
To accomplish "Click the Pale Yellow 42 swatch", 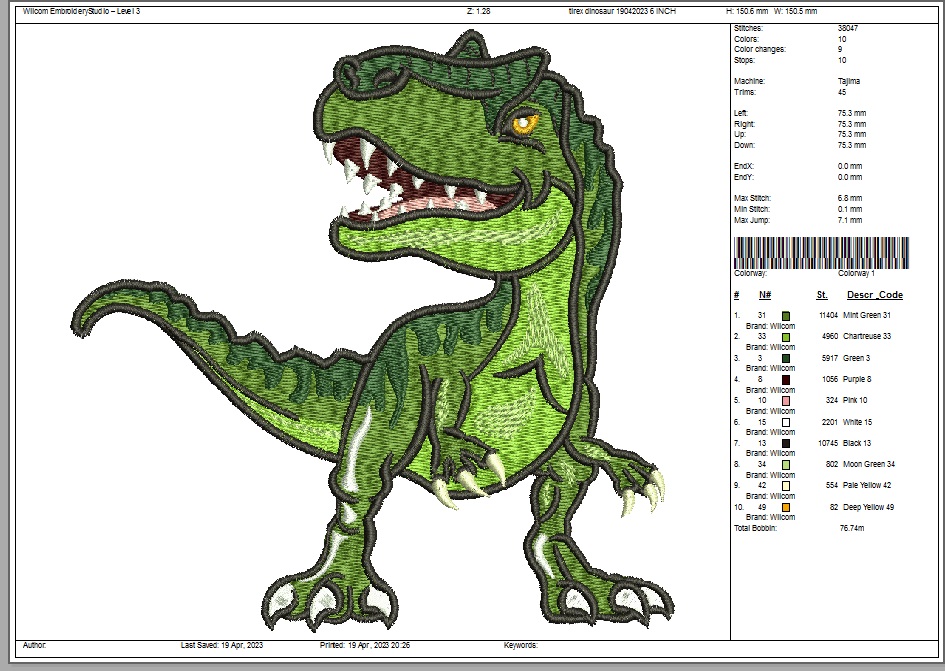I will pos(786,486).
